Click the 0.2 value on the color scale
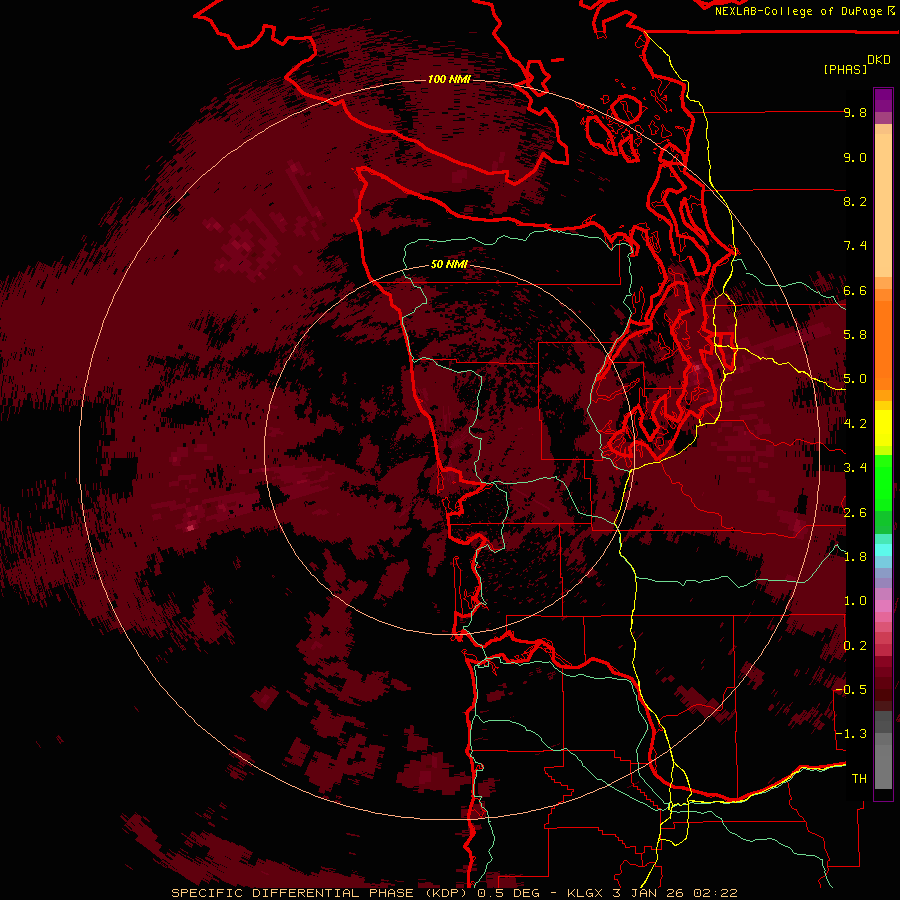The height and width of the screenshot is (900, 900). tap(855, 646)
